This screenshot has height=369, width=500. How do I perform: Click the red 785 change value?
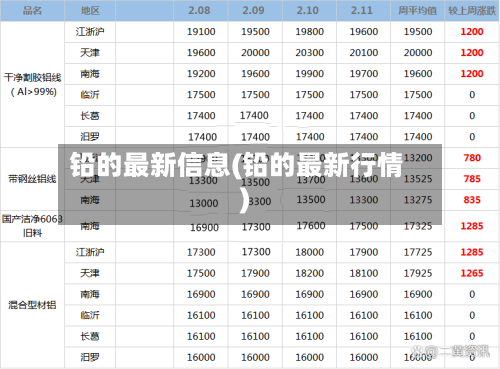pos(472,179)
